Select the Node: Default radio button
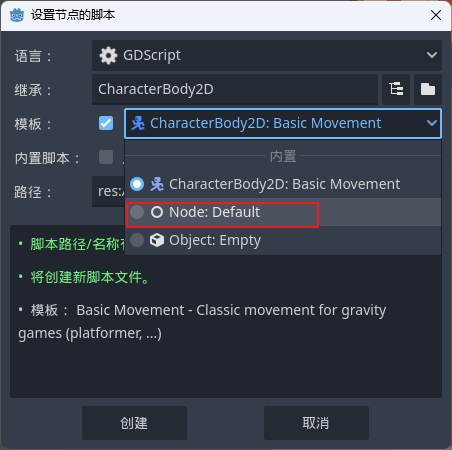Viewport: 452px width, 450px height. coord(137,212)
